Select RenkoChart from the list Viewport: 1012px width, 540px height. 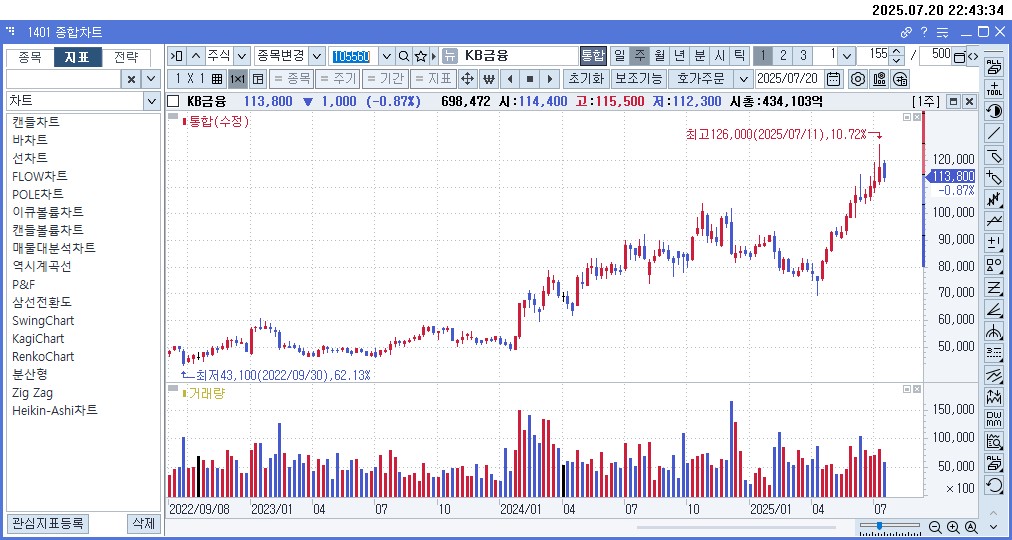click(43, 356)
